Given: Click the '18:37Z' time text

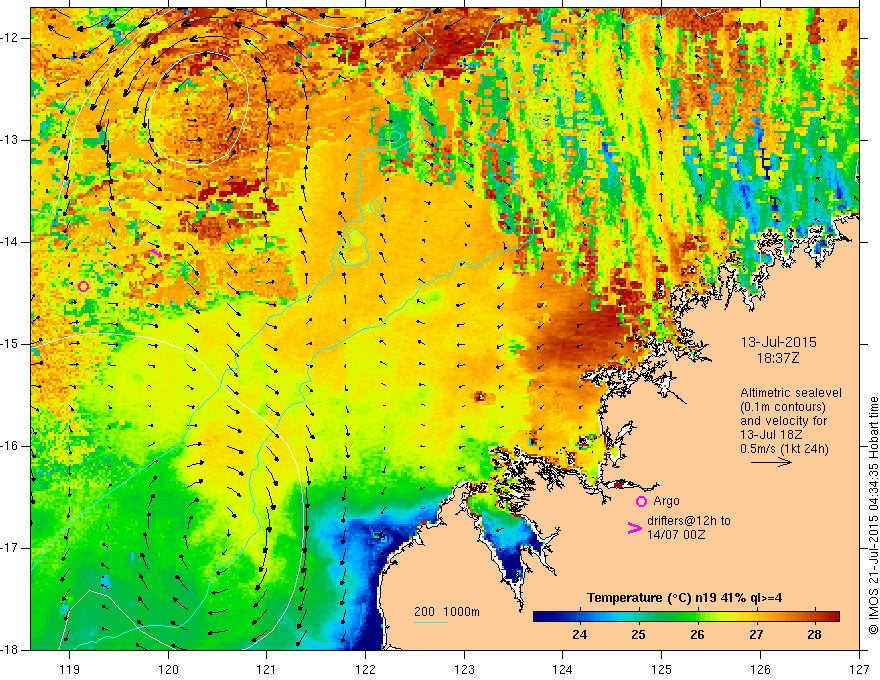Looking at the screenshot, I should (778, 358).
